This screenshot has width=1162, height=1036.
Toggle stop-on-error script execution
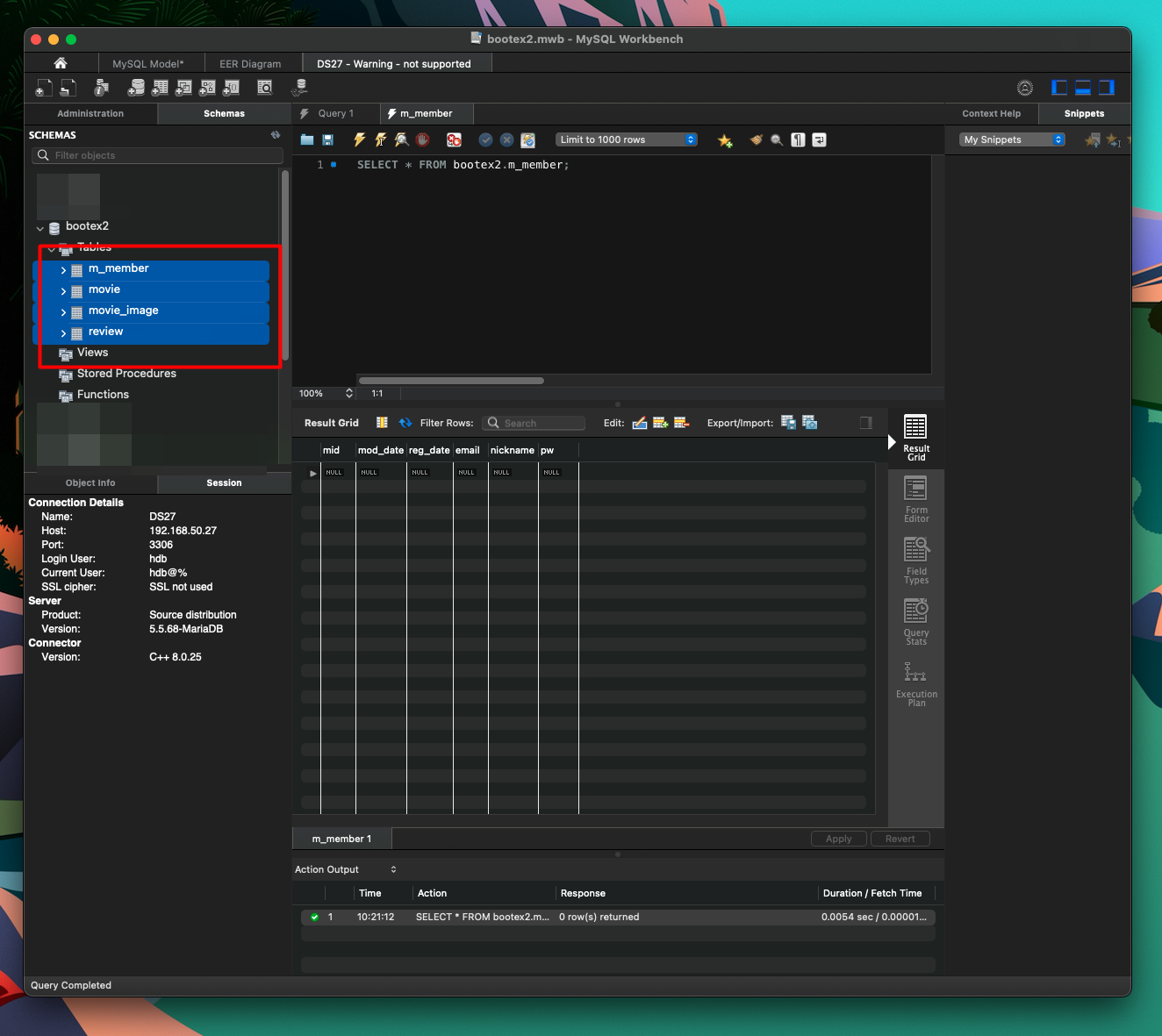(x=454, y=139)
